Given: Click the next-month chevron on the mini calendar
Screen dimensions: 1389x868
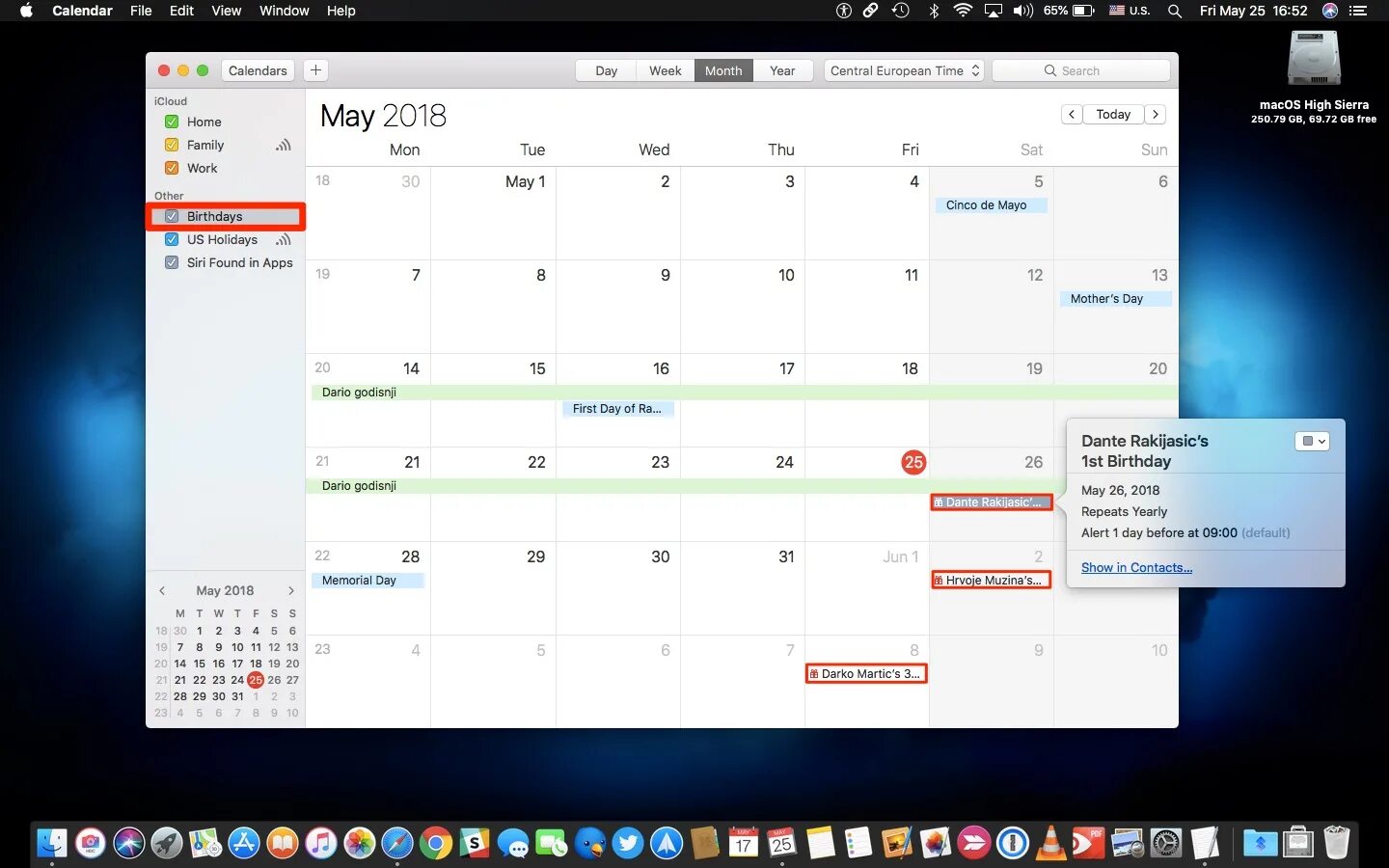Looking at the screenshot, I should tap(291, 590).
